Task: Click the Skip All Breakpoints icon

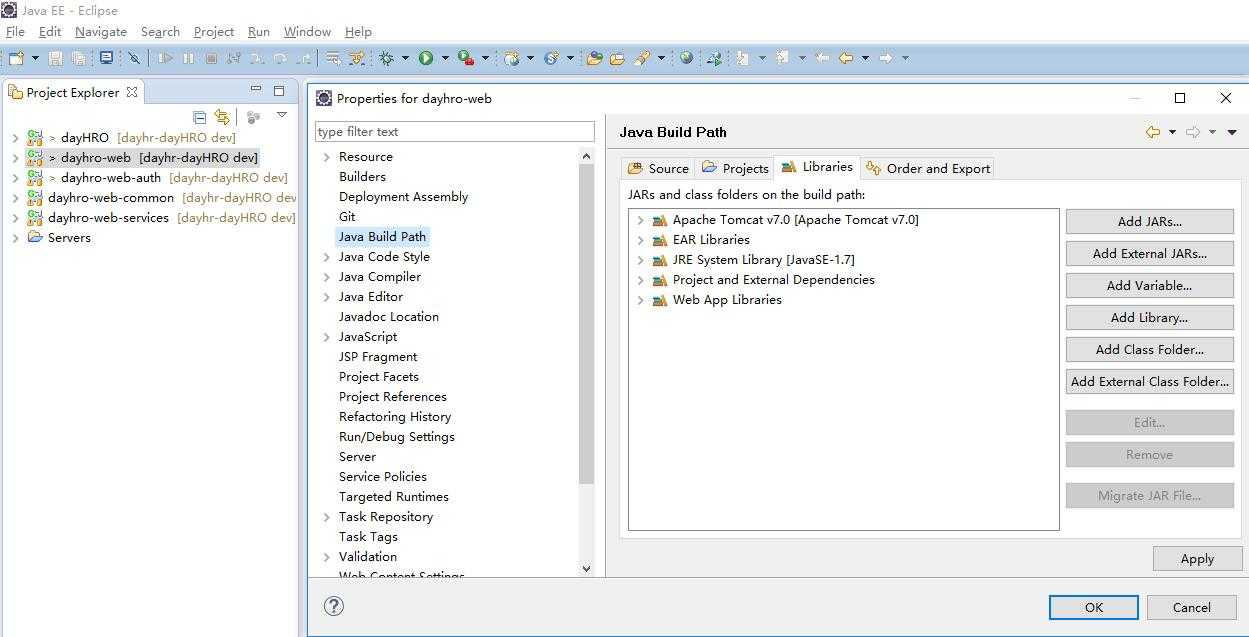Action: 133,59
